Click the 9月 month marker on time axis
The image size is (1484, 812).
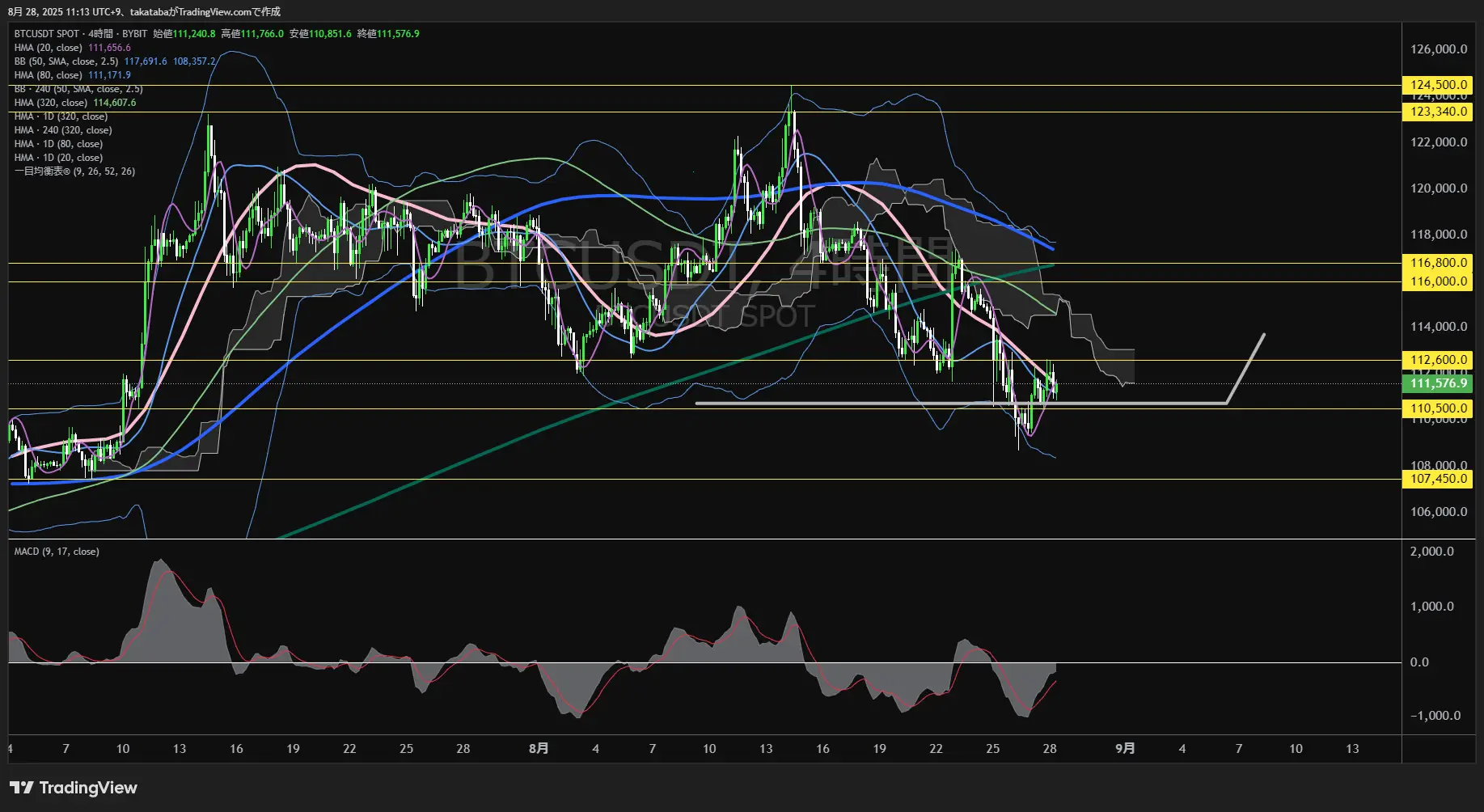tap(1125, 749)
